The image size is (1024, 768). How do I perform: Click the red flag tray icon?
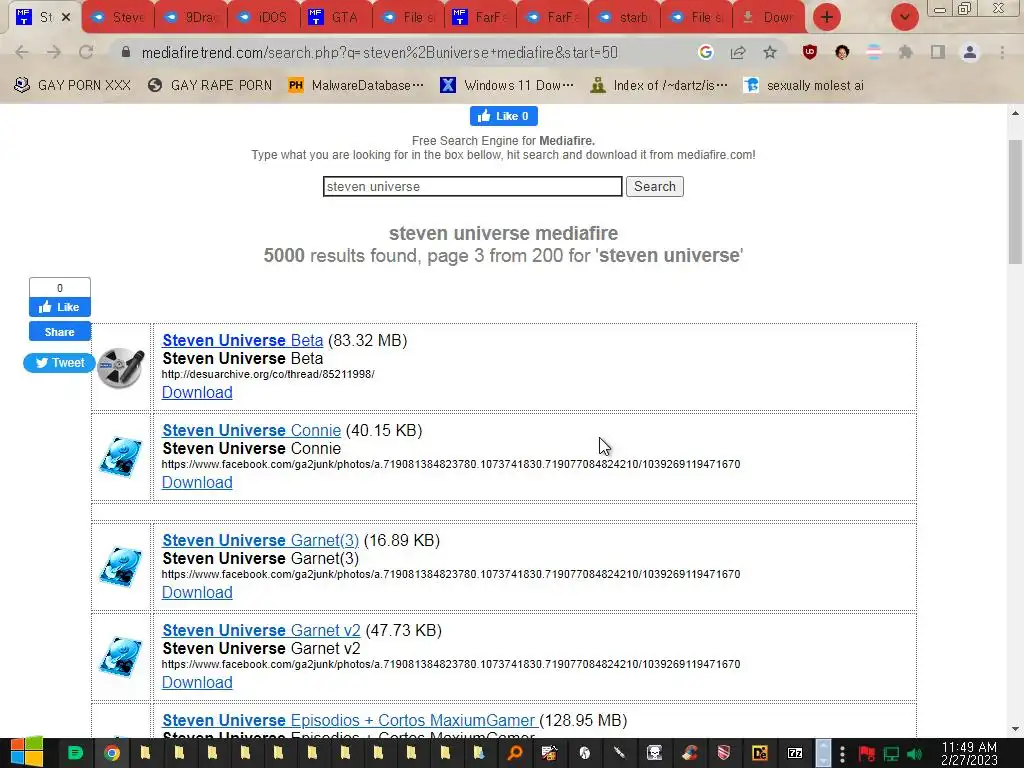pyautogui.click(x=867, y=754)
